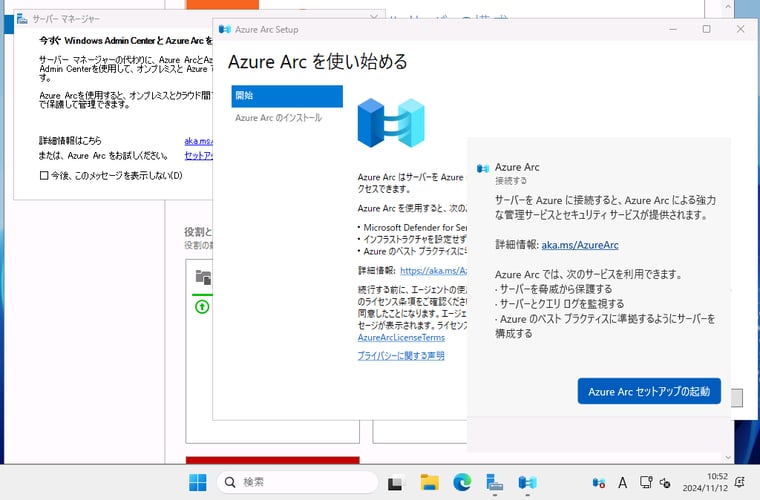Click the server role tile icon in Server Manager
This screenshot has height=500, width=760.
[204, 277]
